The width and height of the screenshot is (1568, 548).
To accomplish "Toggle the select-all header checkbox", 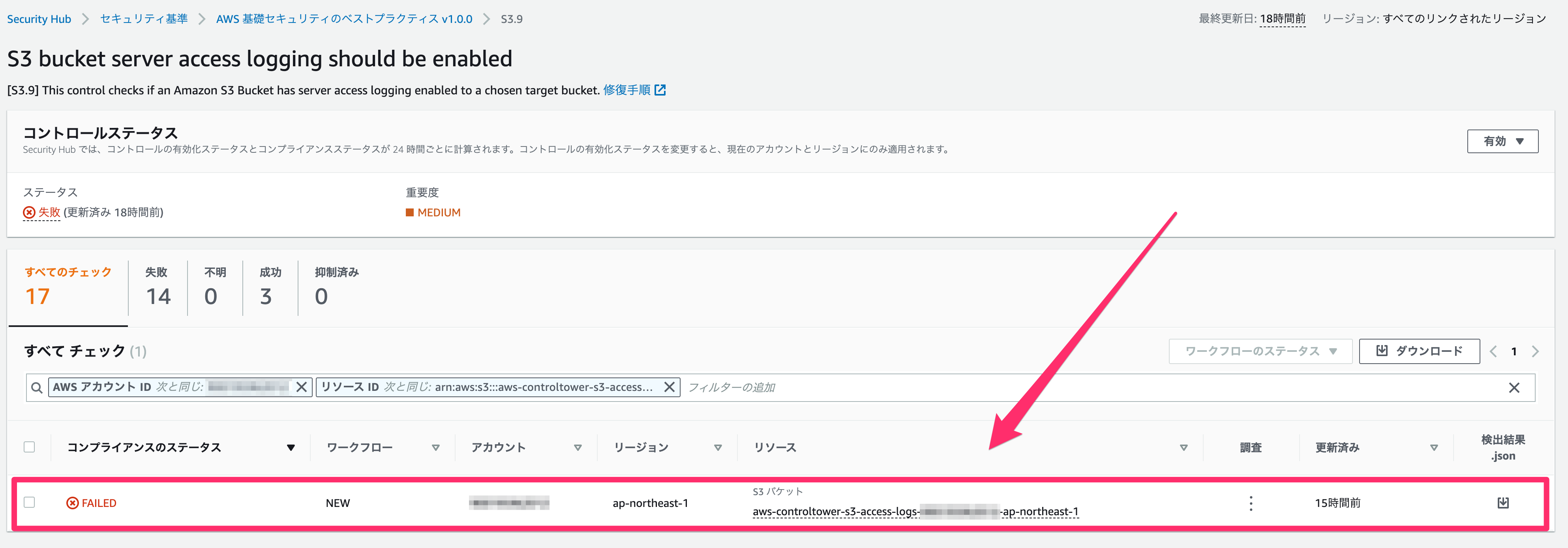I will pyautogui.click(x=29, y=447).
